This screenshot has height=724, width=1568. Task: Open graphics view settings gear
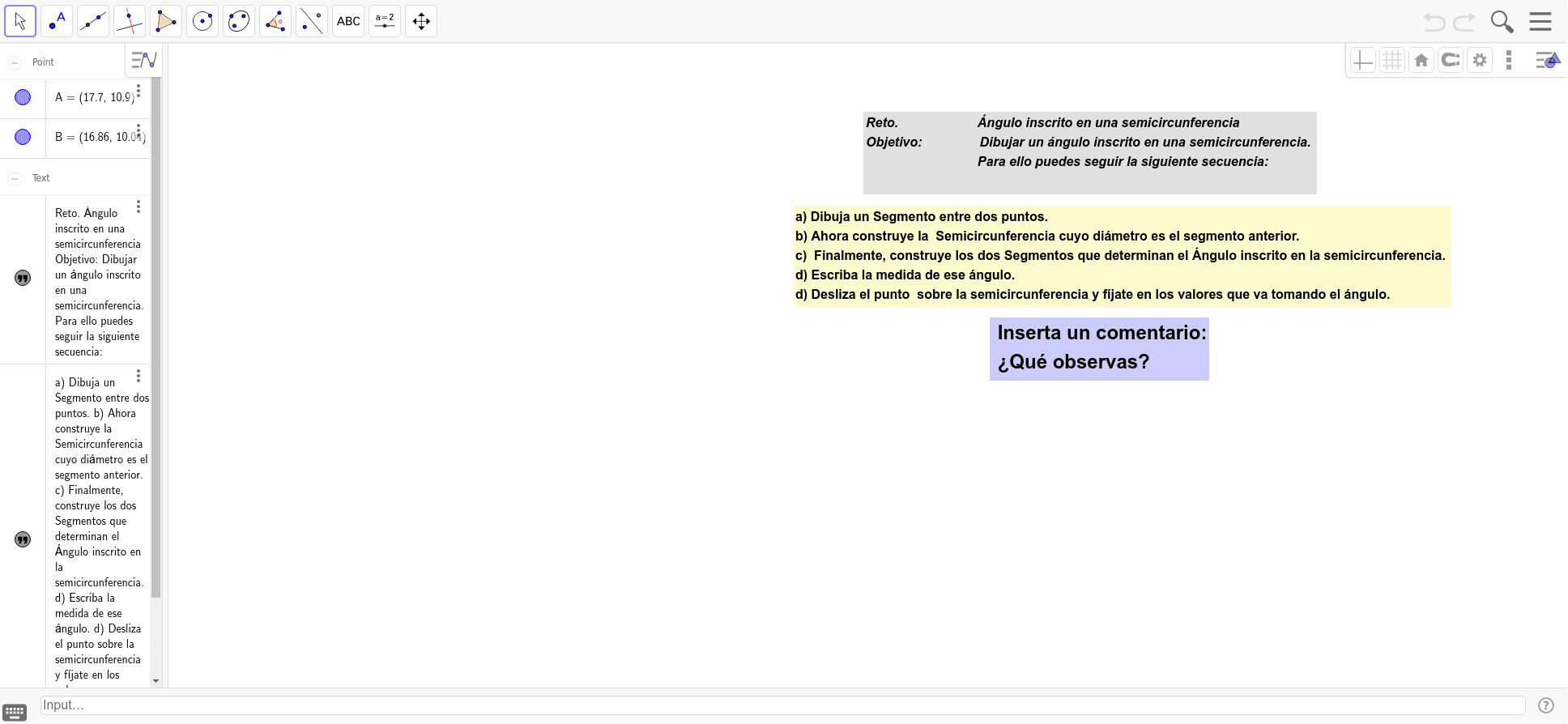click(1480, 60)
